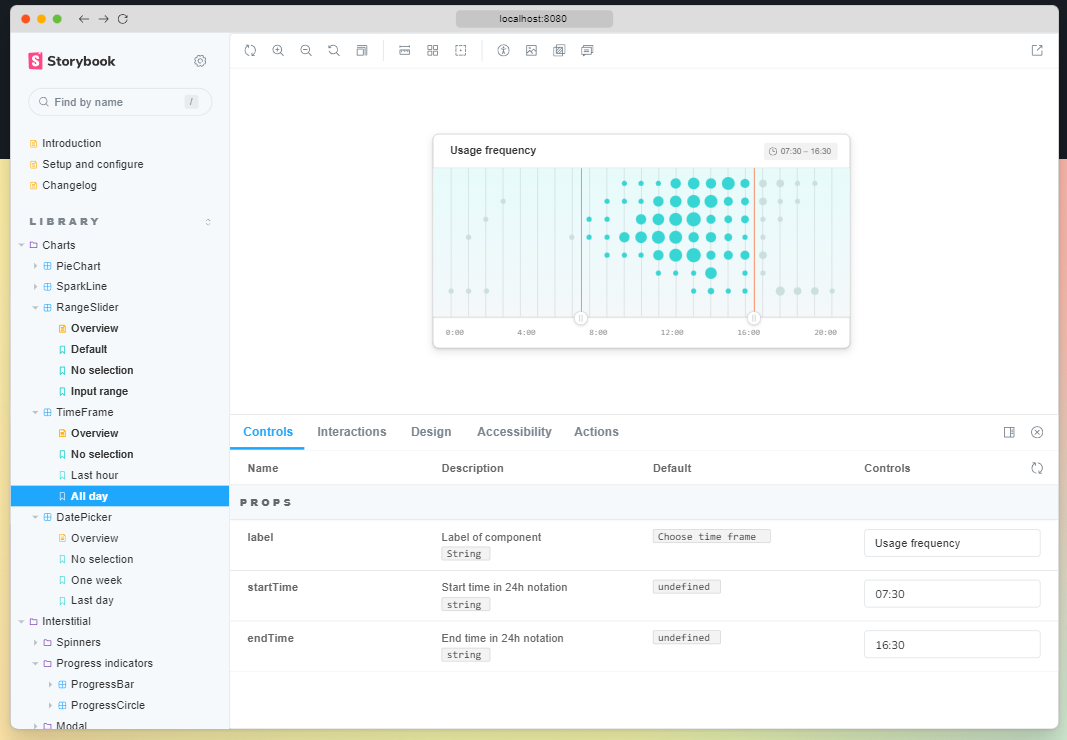
Task: Open the Interactions tab
Action: coord(351,432)
